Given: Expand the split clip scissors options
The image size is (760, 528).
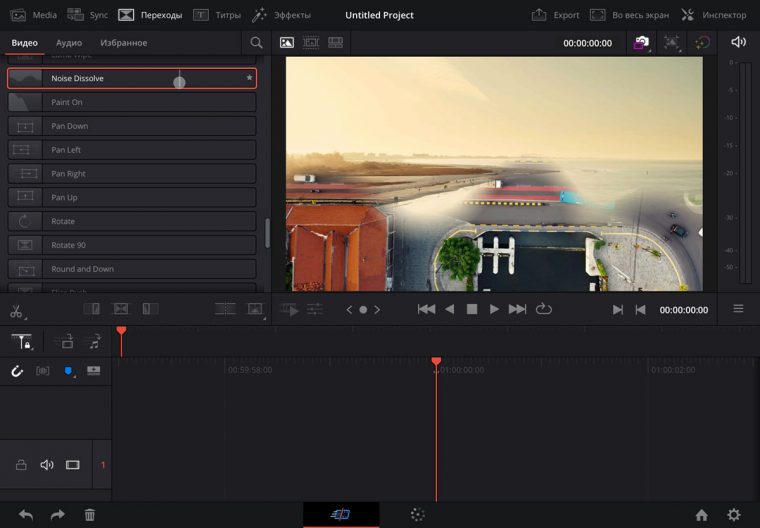Looking at the screenshot, I should (17, 311).
